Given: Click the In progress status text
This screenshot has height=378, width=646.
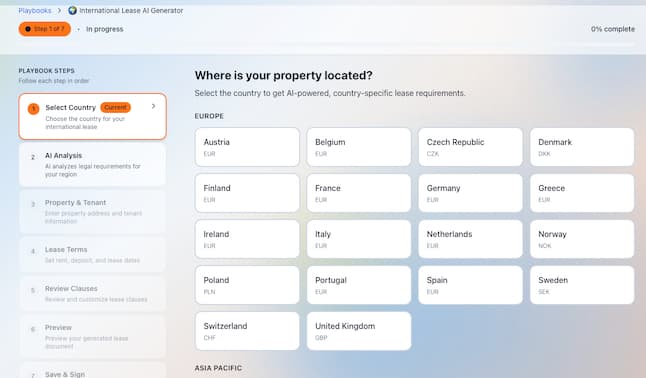Looking at the screenshot, I should 105,29.
